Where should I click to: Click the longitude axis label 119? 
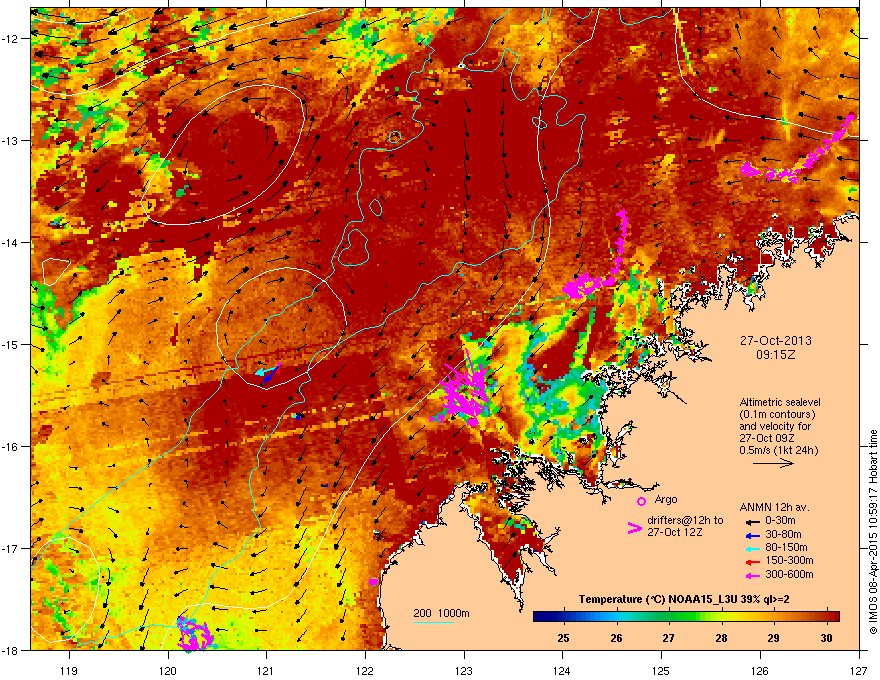tap(69, 670)
